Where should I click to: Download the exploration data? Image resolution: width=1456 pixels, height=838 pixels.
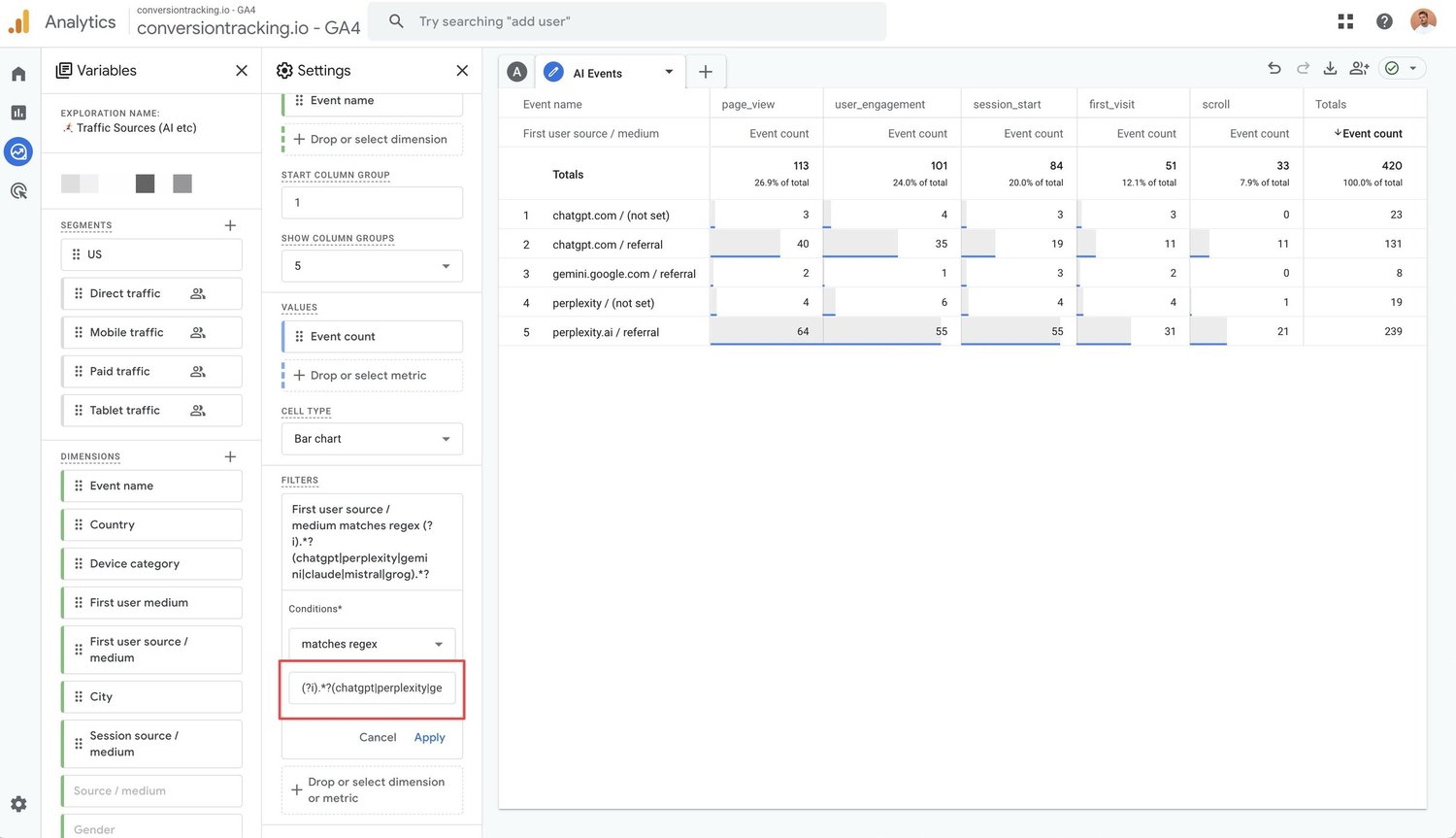pyautogui.click(x=1330, y=68)
